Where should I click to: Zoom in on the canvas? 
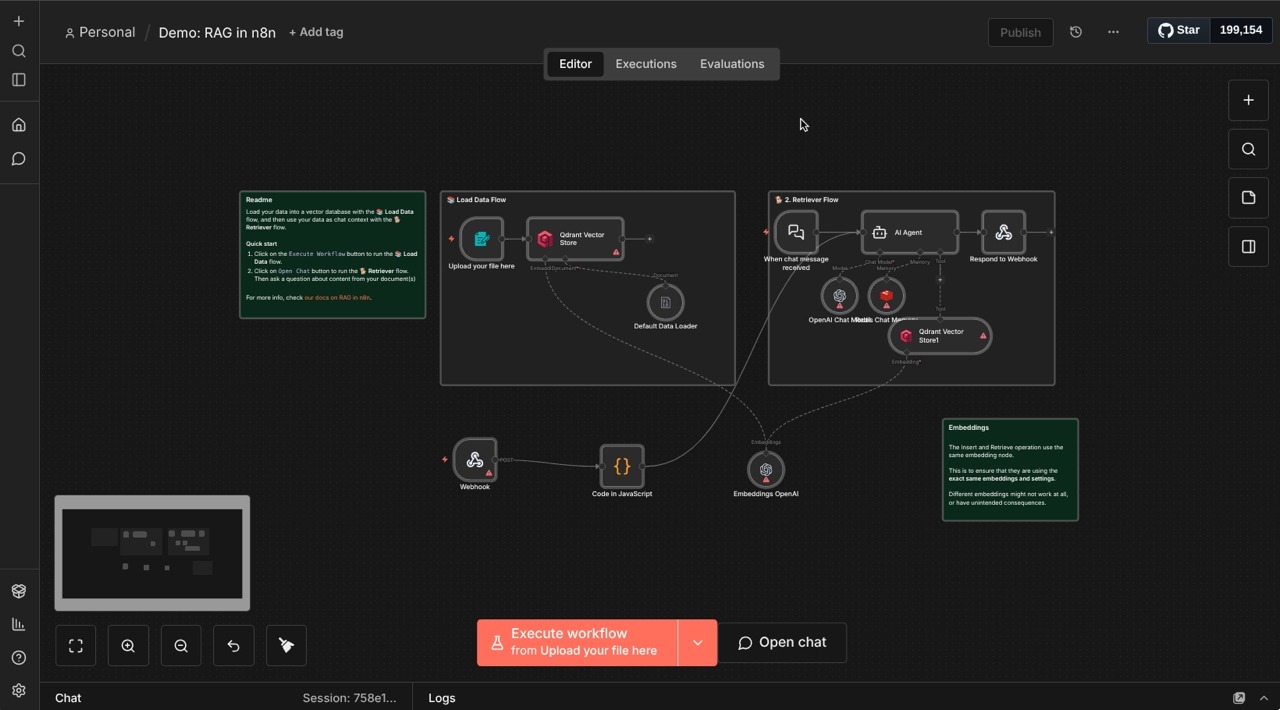tap(128, 646)
